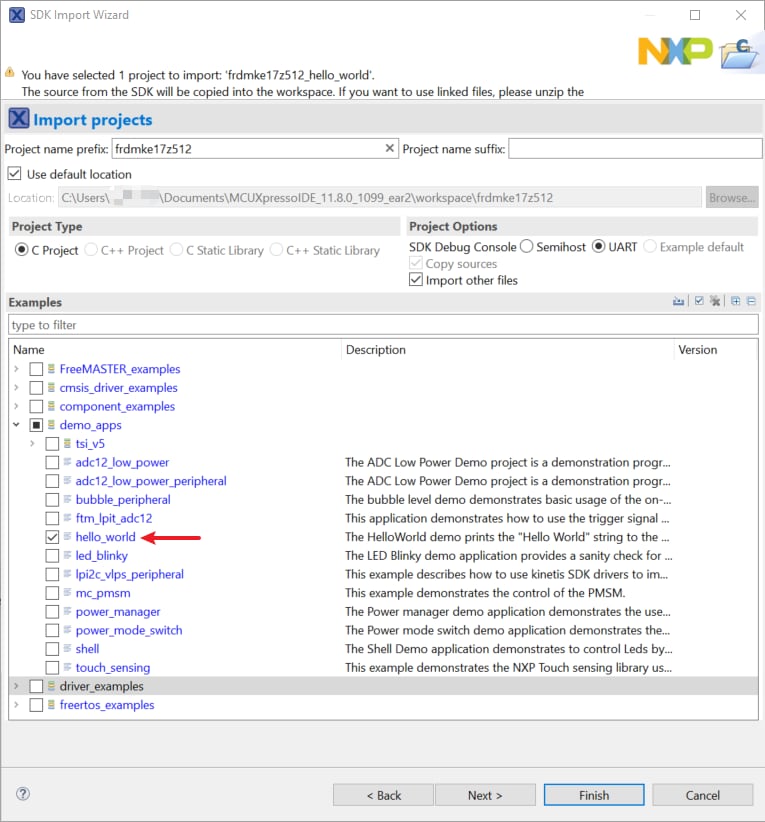This screenshot has width=765, height=822.
Task: Select Semihost debug console option
Action: 525,247
